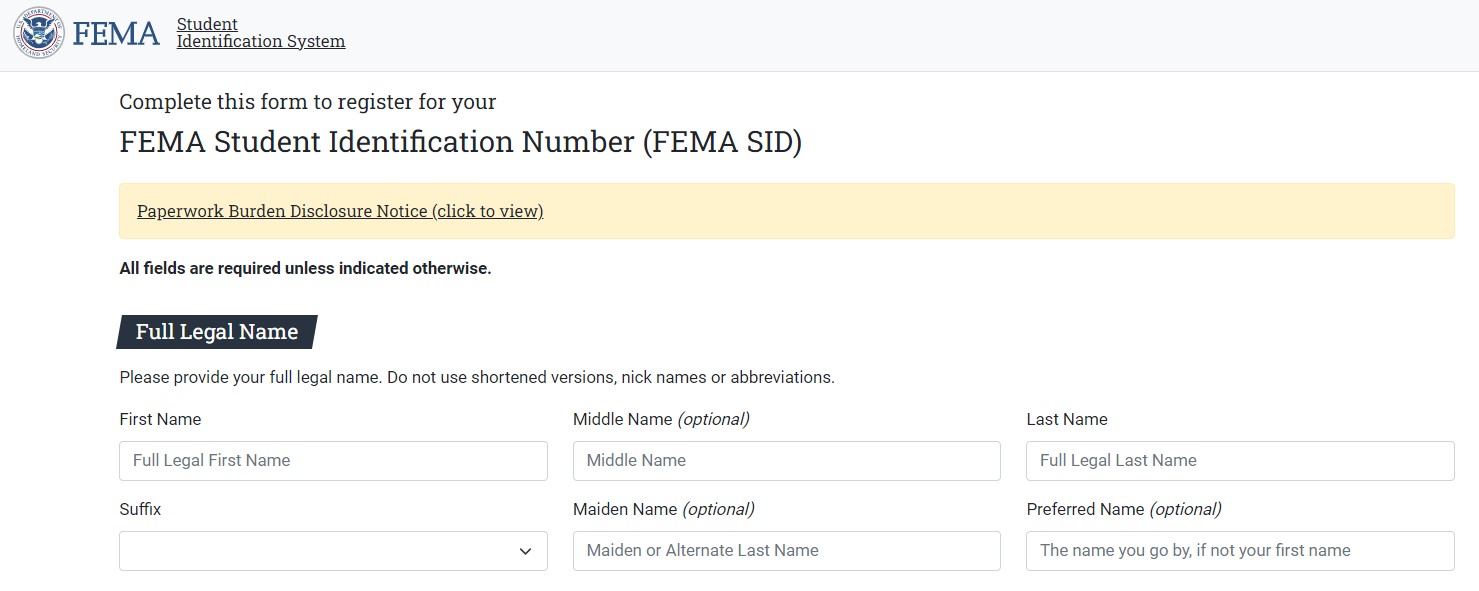Click the Preferred Name (optional) label
Image resolution: width=1479 pixels, height=591 pixels.
point(1123,509)
